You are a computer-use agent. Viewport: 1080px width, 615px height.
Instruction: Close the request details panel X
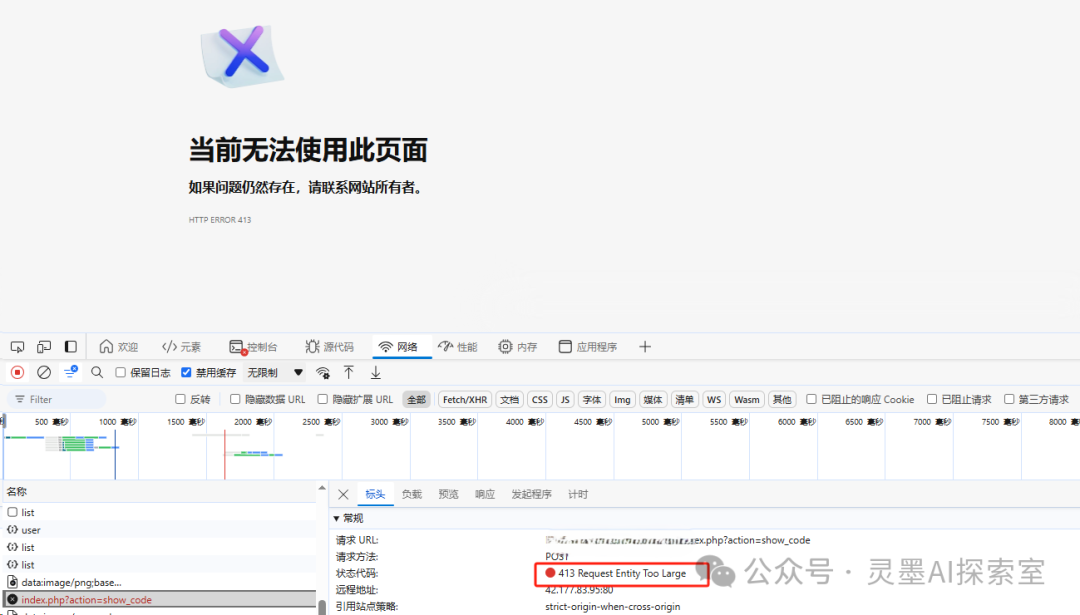343,494
